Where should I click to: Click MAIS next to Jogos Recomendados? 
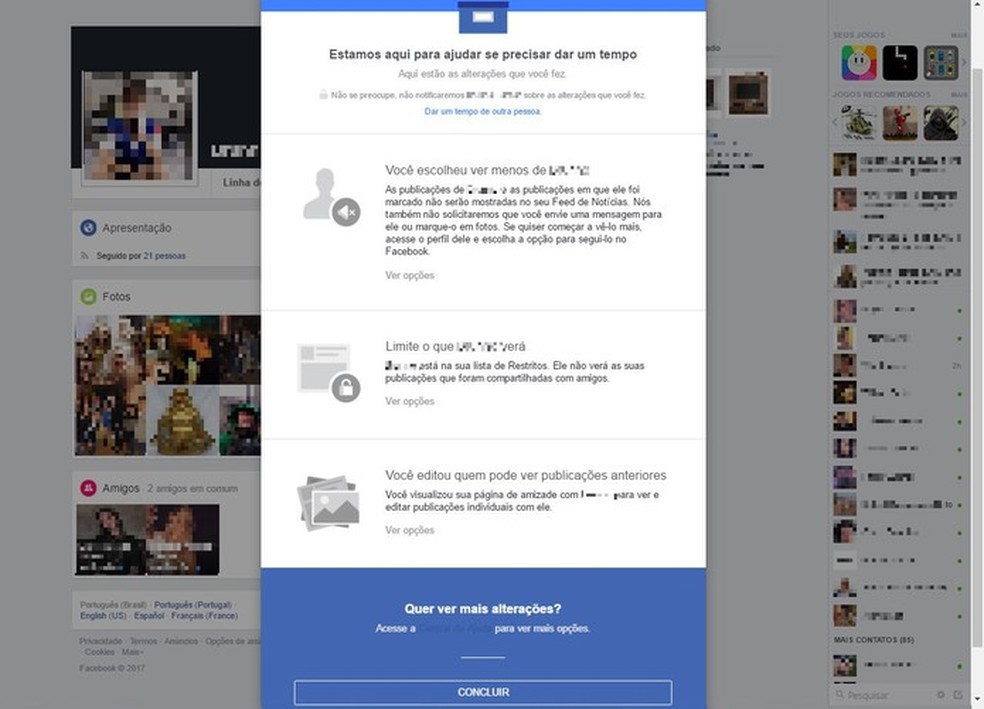pyautogui.click(x=959, y=95)
